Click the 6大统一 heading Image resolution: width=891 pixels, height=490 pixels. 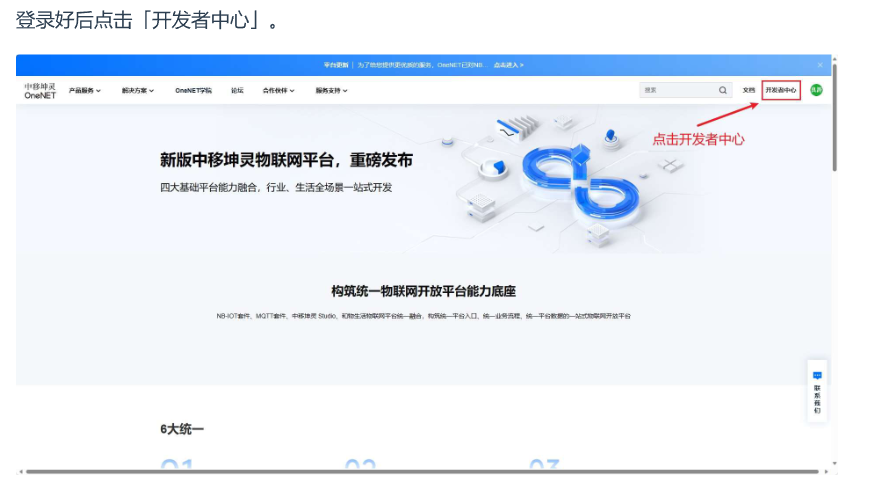tap(182, 429)
